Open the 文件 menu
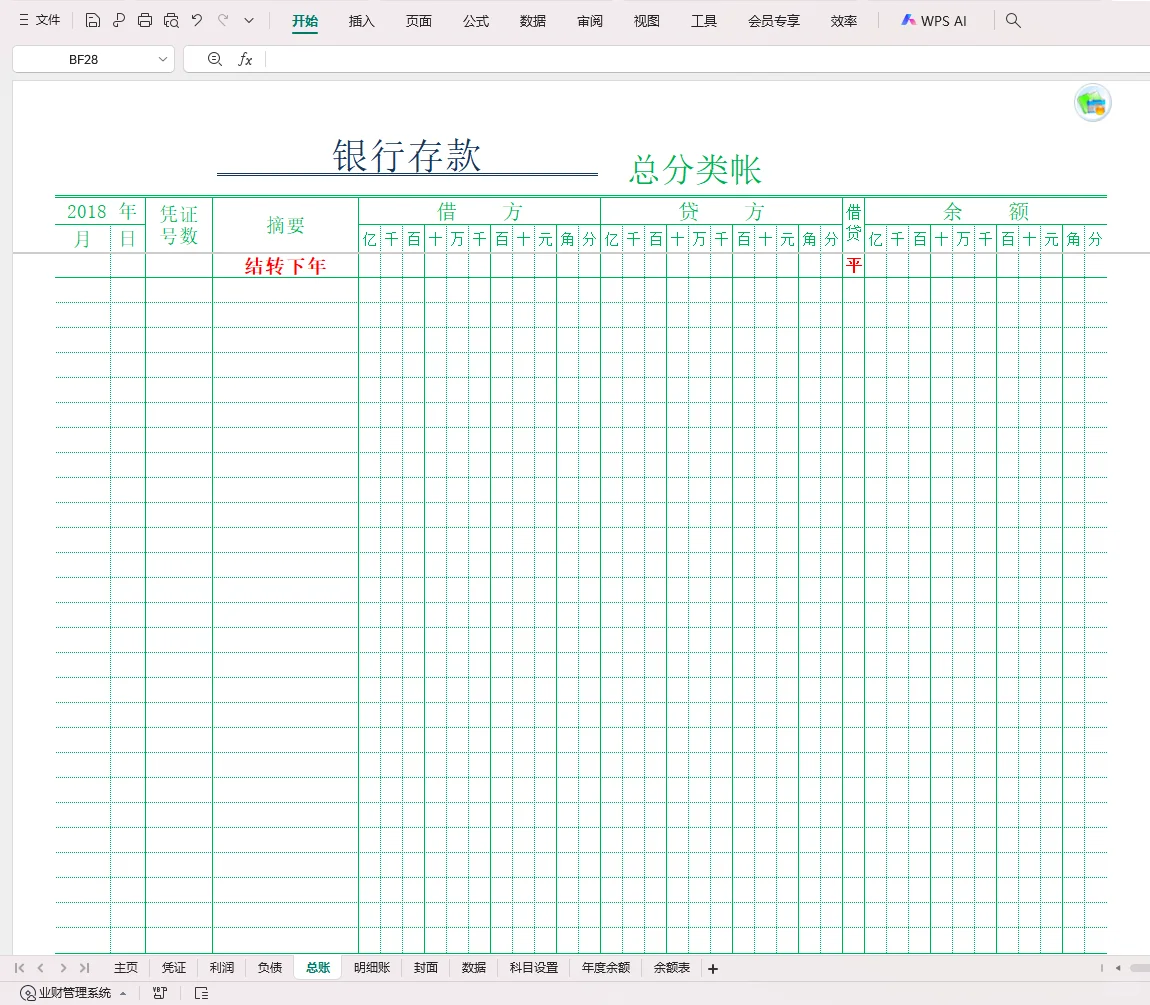 coord(38,19)
